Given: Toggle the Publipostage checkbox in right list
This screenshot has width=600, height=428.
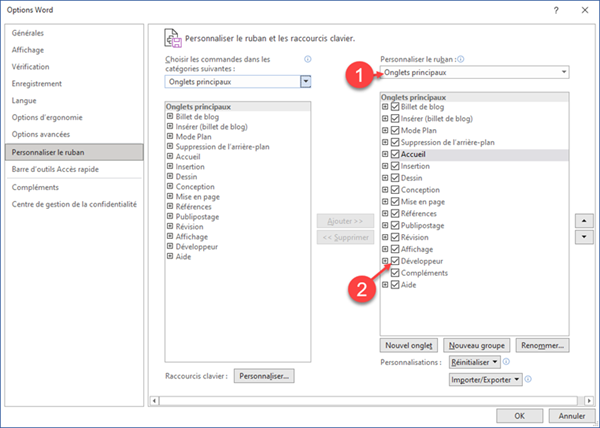Looking at the screenshot, I should [395, 225].
